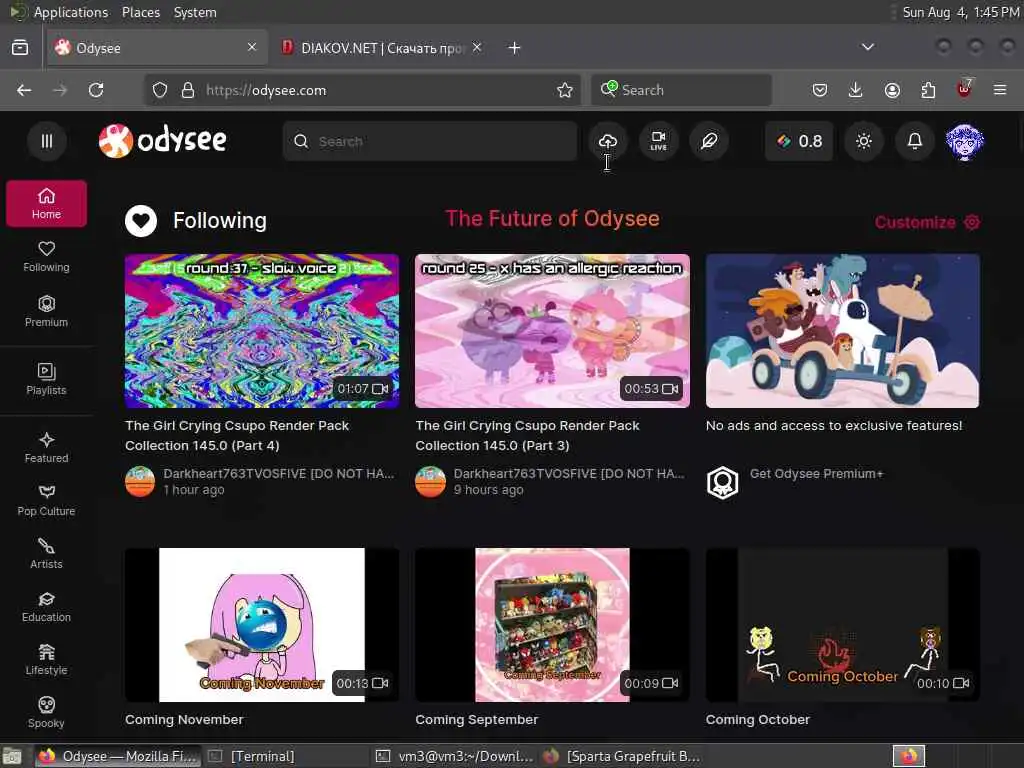Viewport: 1024px width, 768px height.
Task: Close the Odysee tab
Action: 251,47
